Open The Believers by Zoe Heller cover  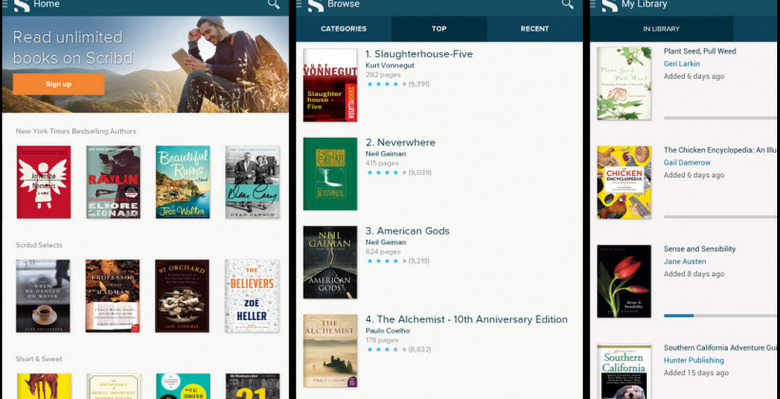(252, 296)
